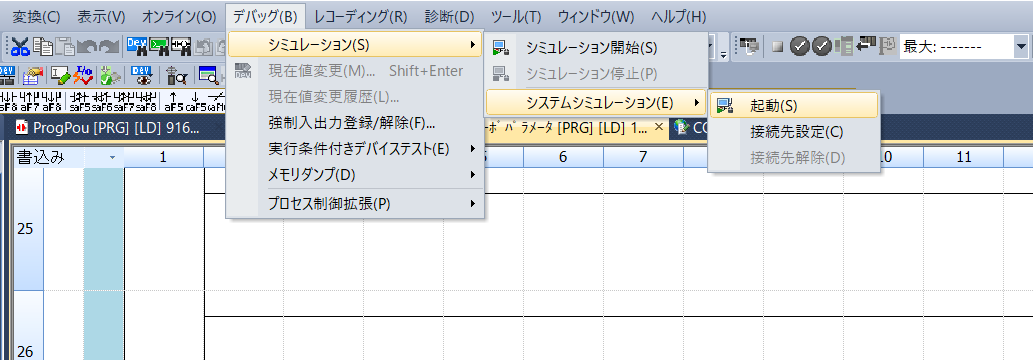Insert ladder symbol labeled saF8
Viewport: 1033px width, 360px height.
pos(146,101)
